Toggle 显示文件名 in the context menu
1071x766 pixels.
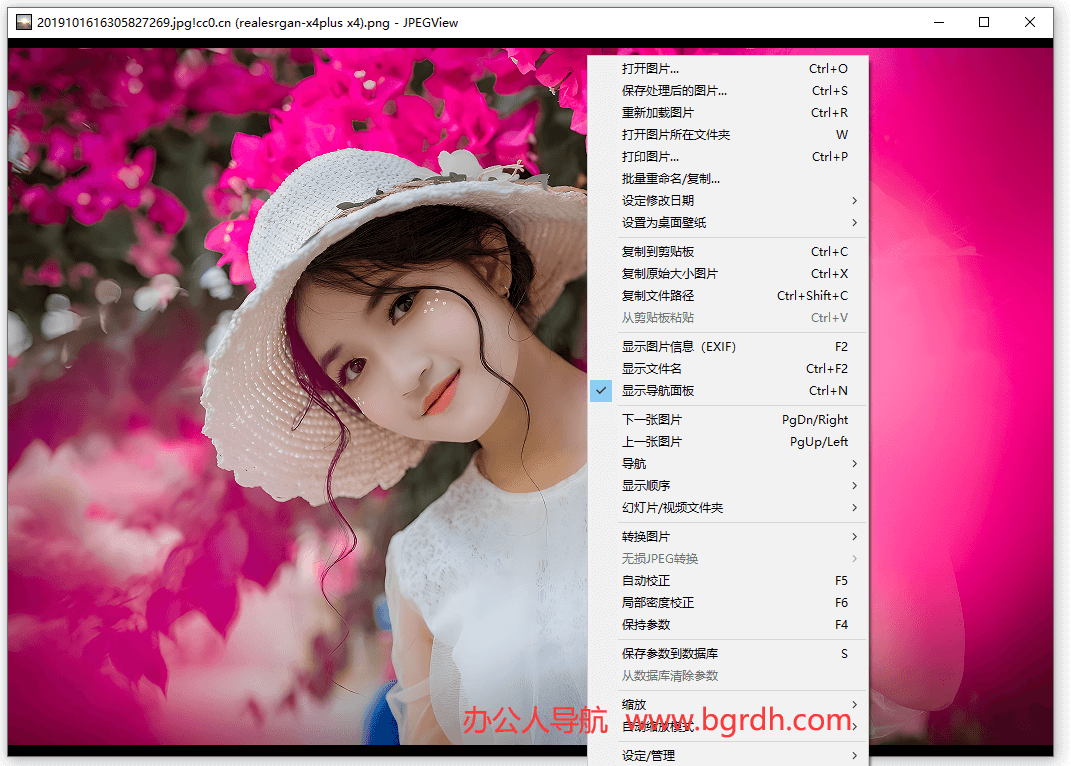tap(652, 369)
